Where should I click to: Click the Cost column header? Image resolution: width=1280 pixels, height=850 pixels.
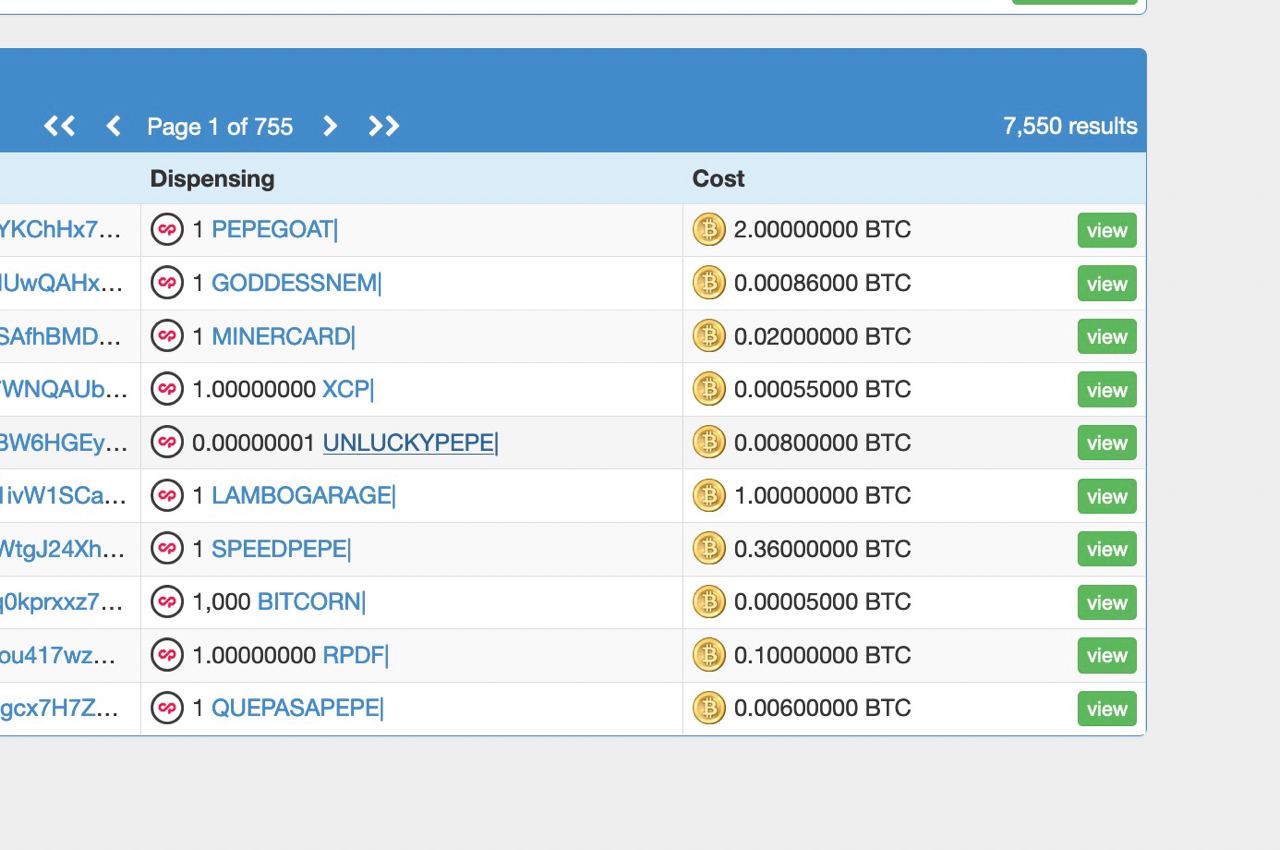718,178
